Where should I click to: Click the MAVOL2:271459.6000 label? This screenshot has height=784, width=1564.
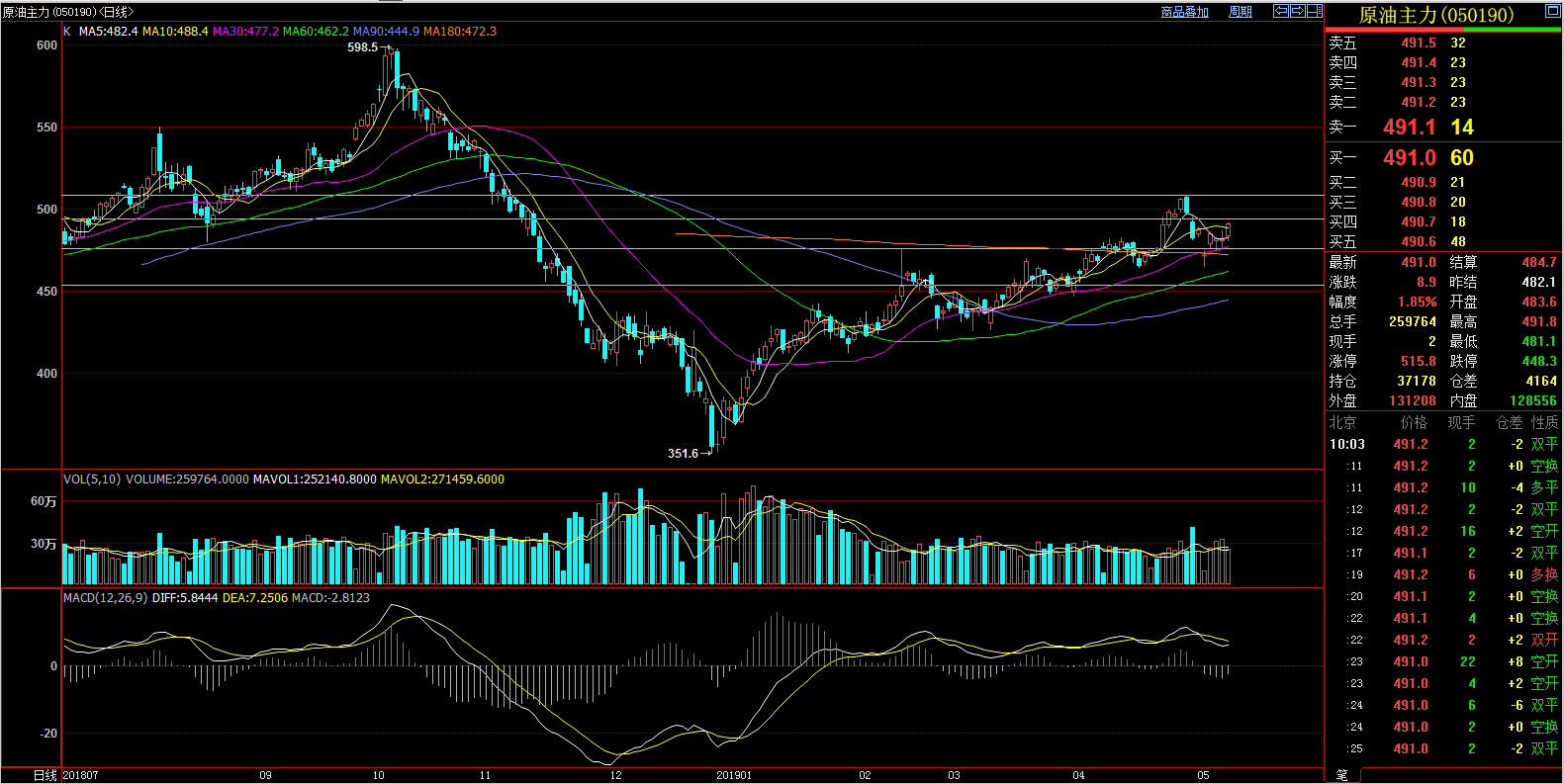point(442,479)
